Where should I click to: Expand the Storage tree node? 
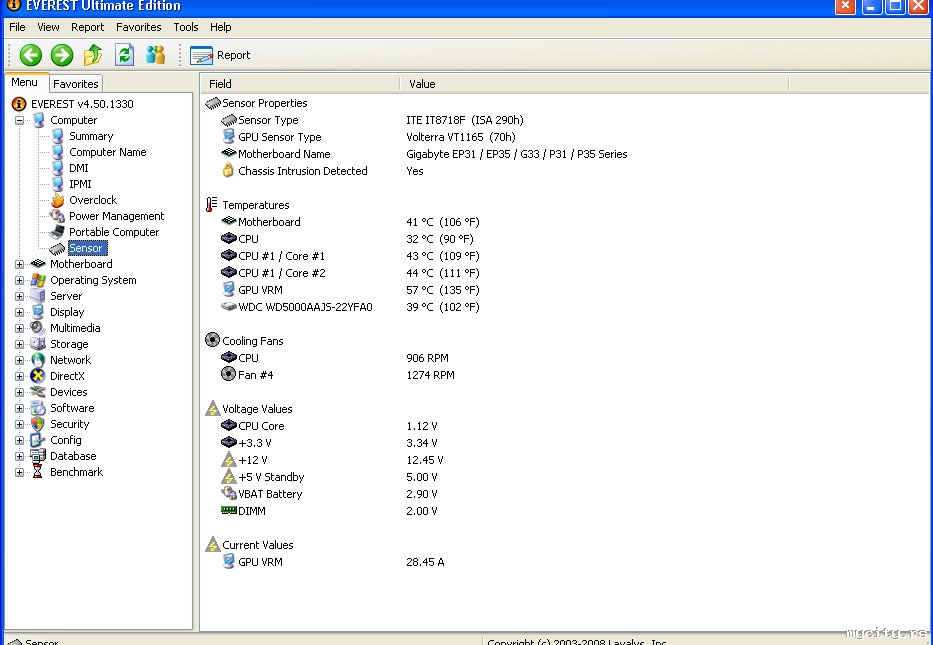[x=19, y=344]
